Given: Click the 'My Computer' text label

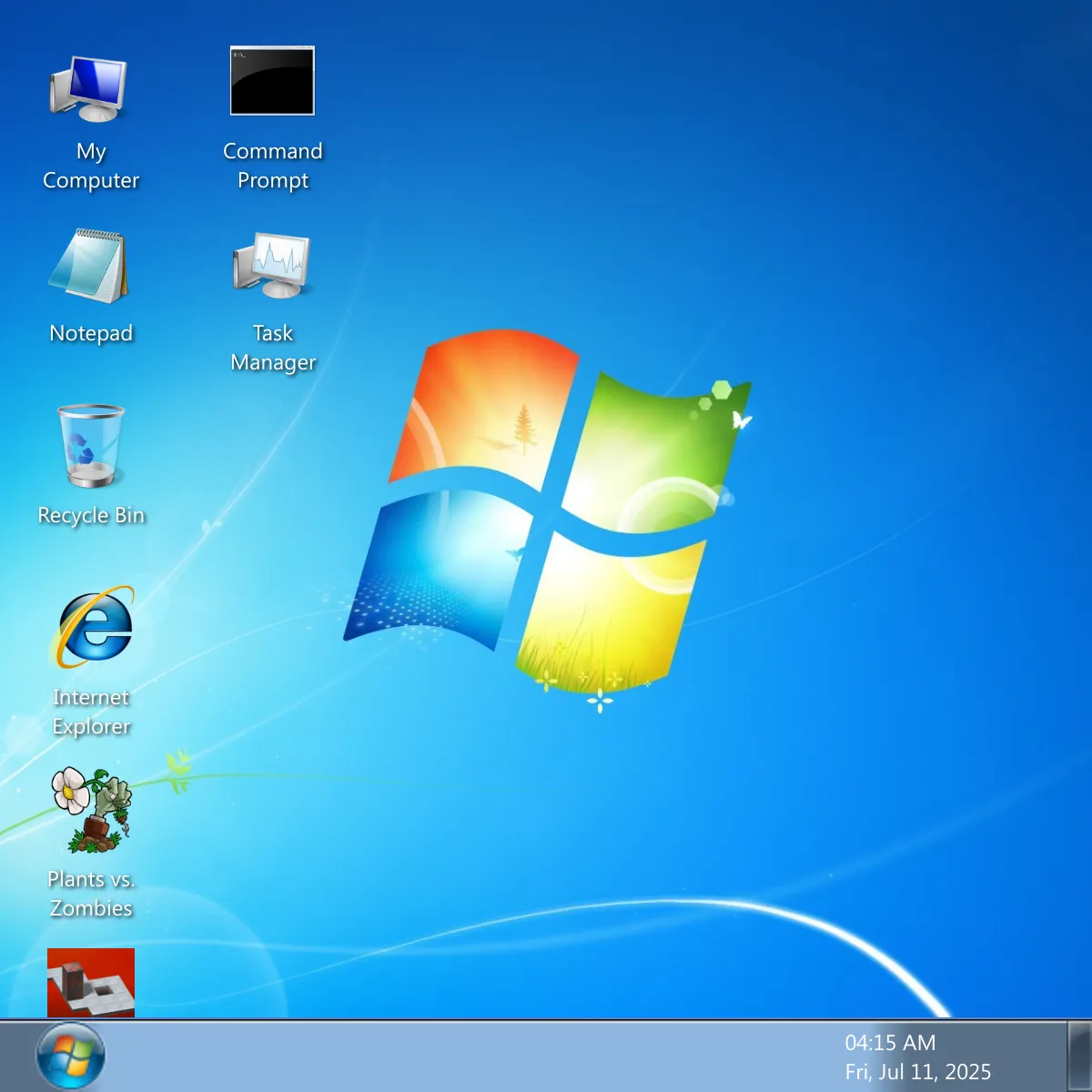Looking at the screenshot, I should tap(91, 166).
